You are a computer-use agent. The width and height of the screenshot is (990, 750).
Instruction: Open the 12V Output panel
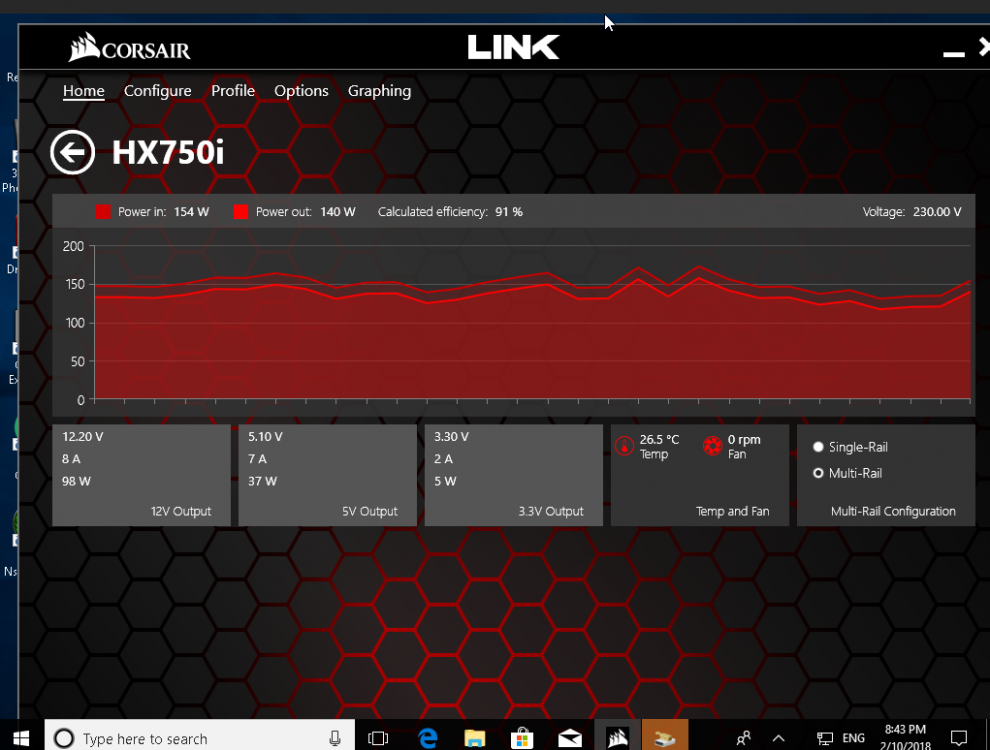pyautogui.click(x=141, y=475)
